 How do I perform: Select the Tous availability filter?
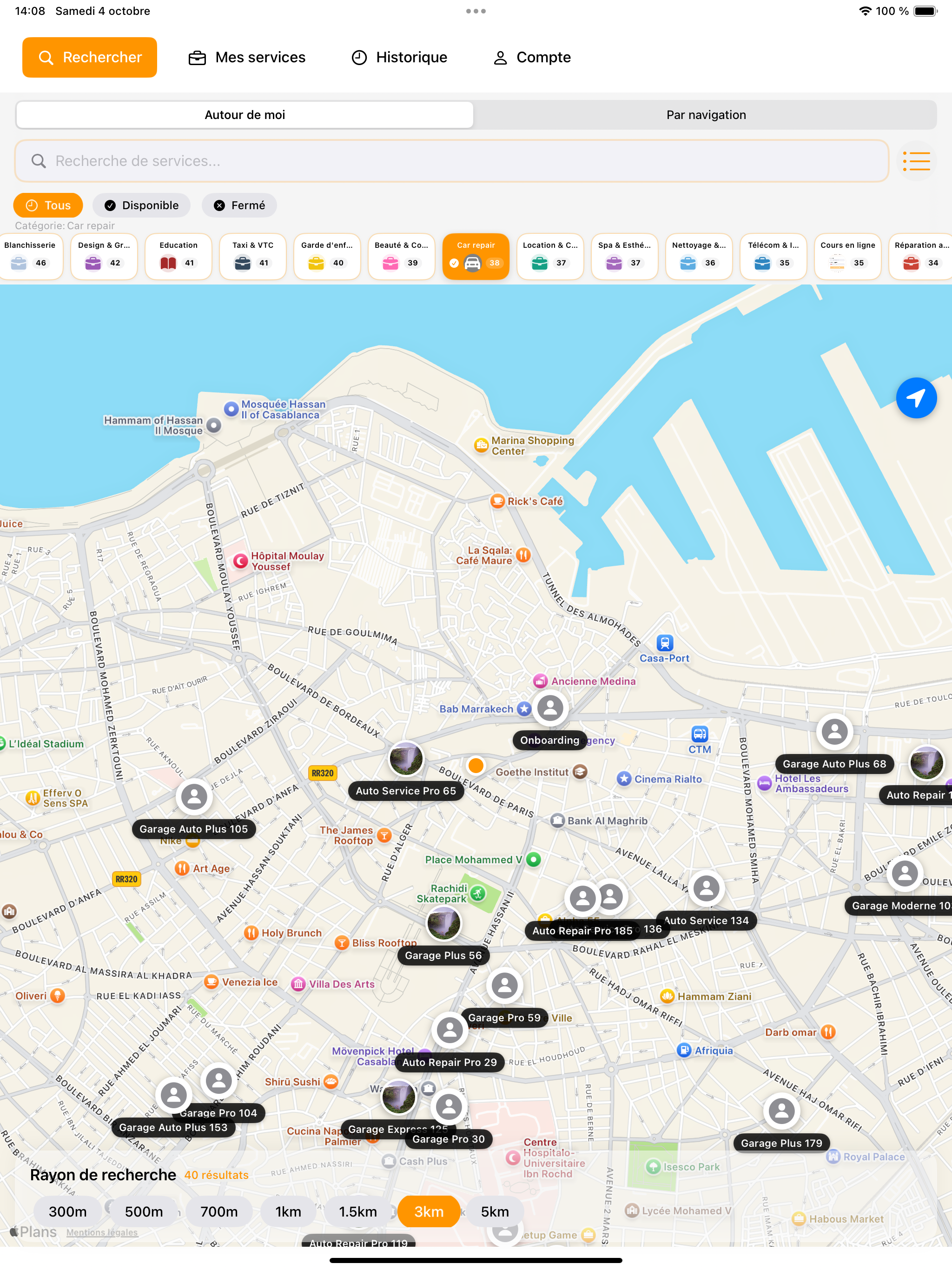click(48, 205)
